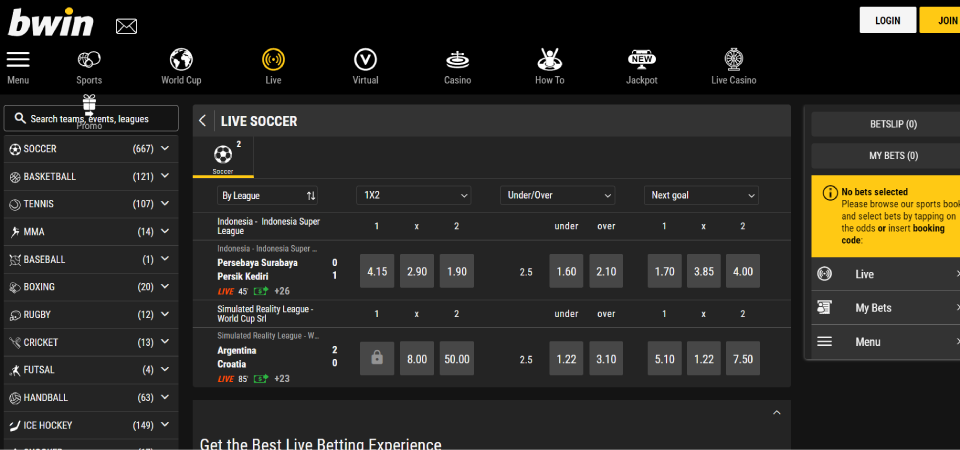This screenshot has width=960, height=450.
Task: Open the Next goal market dropdown
Action: click(702, 195)
